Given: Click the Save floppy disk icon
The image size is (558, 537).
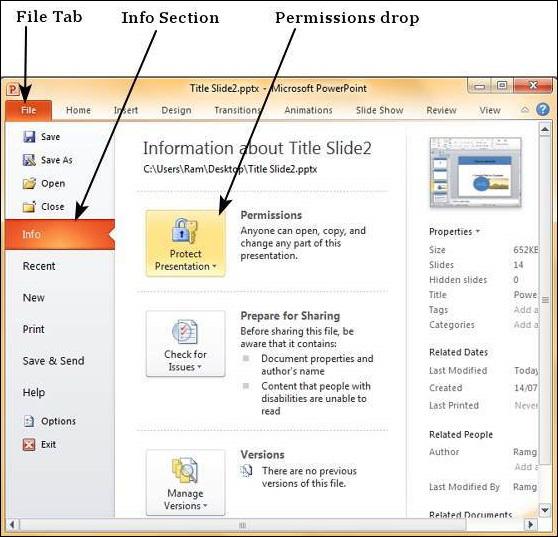Looking at the screenshot, I should [29, 137].
